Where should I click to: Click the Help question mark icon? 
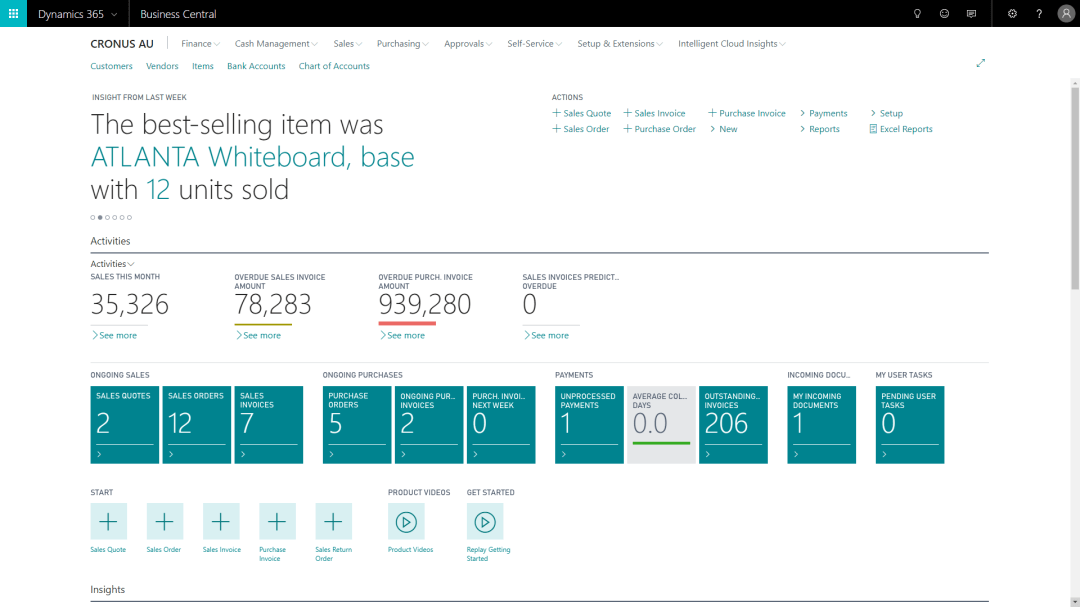click(x=1039, y=13)
